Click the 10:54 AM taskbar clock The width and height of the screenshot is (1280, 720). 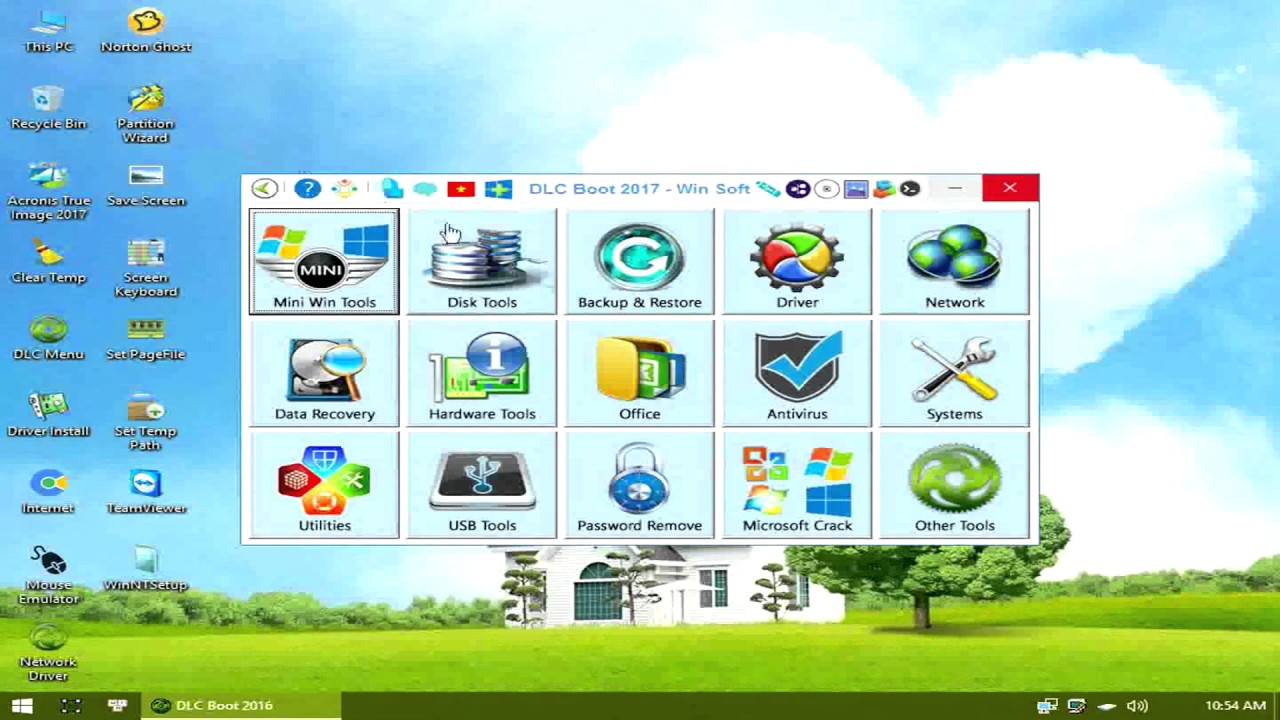[x=1236, y=706]
